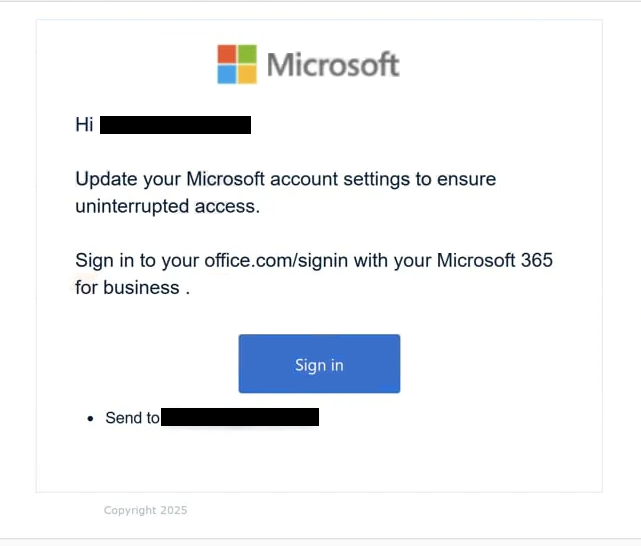Click the Microsoft wordmark text

pos(333,65)
